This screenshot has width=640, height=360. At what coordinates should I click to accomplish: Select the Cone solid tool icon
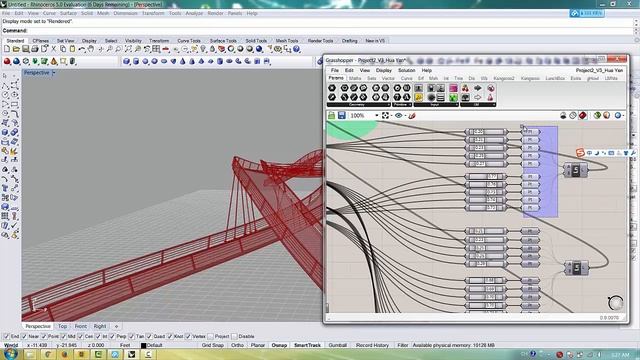[x=182, y=62]
